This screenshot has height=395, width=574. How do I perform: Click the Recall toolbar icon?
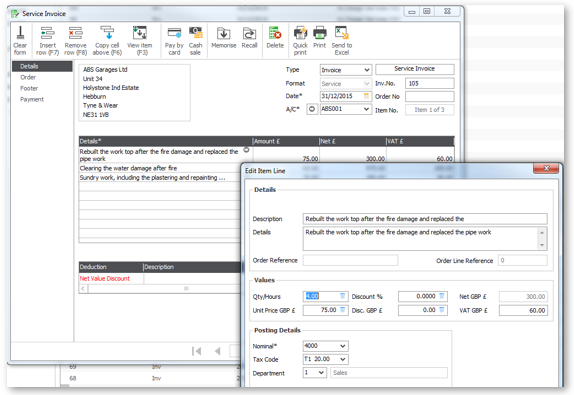pos(250,38)
